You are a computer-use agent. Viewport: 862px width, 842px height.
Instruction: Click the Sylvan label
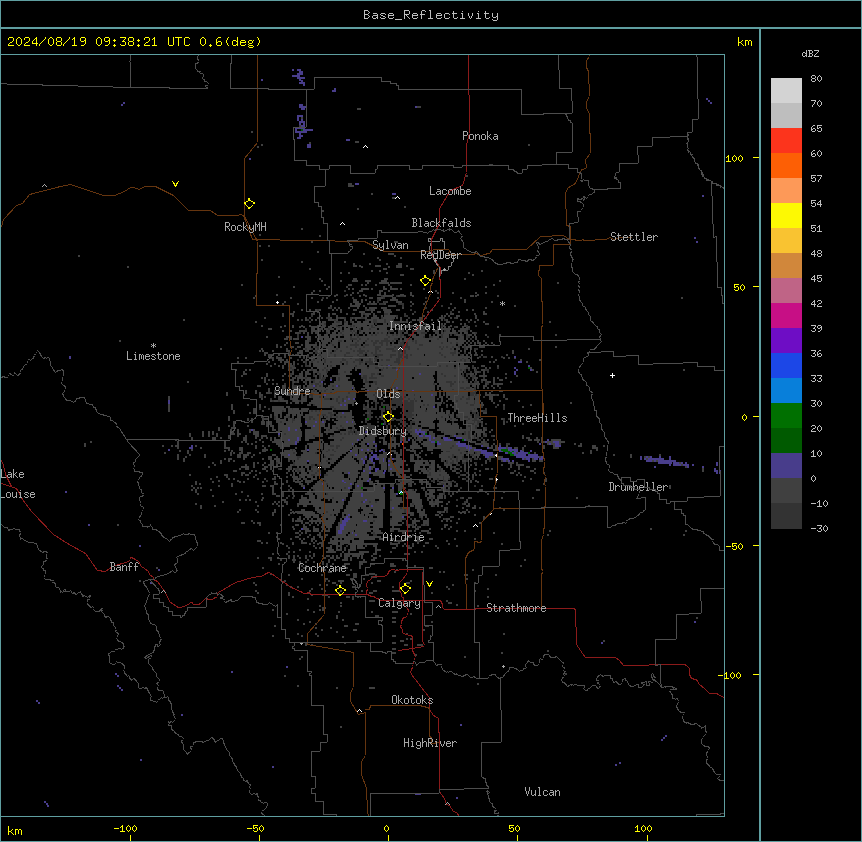390,245
